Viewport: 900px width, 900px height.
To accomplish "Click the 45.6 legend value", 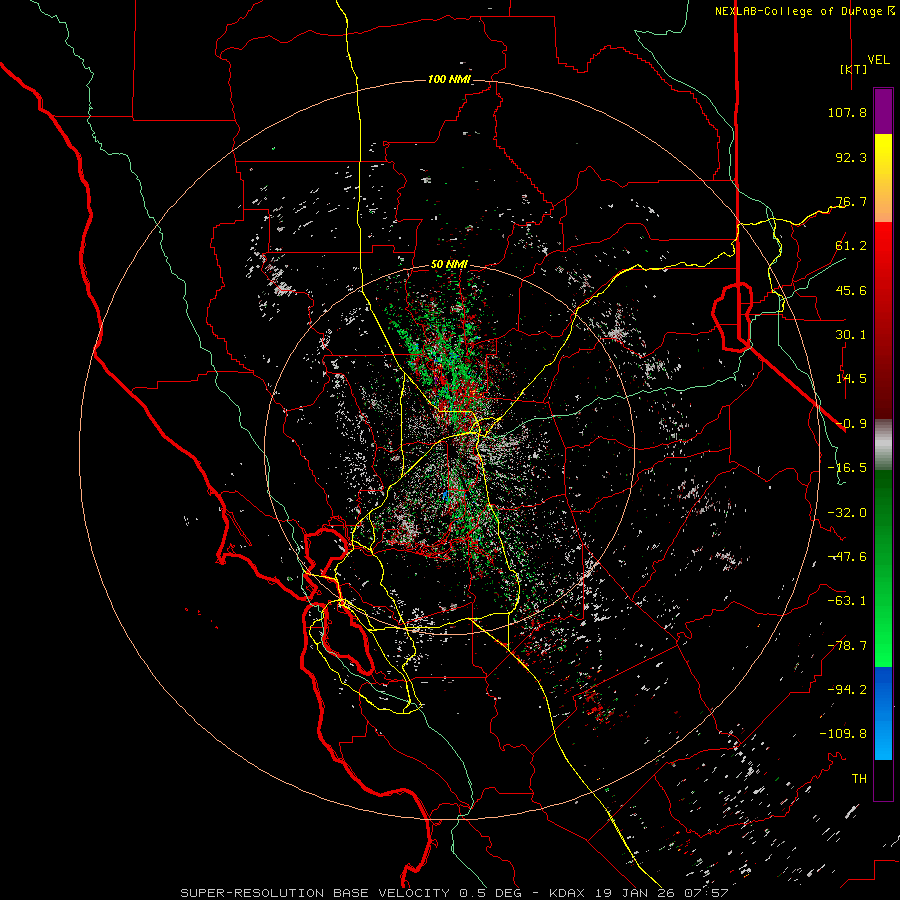I will click(x=851, y=290).
